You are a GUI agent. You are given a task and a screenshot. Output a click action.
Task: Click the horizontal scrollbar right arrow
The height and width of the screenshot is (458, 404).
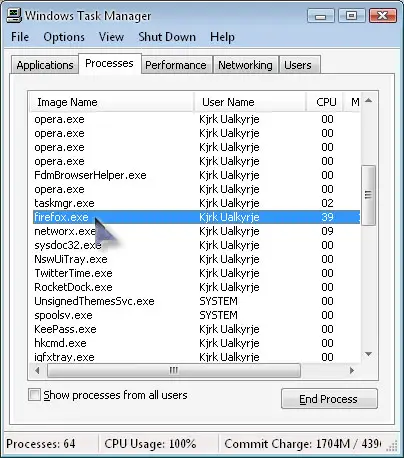point(352,370)
